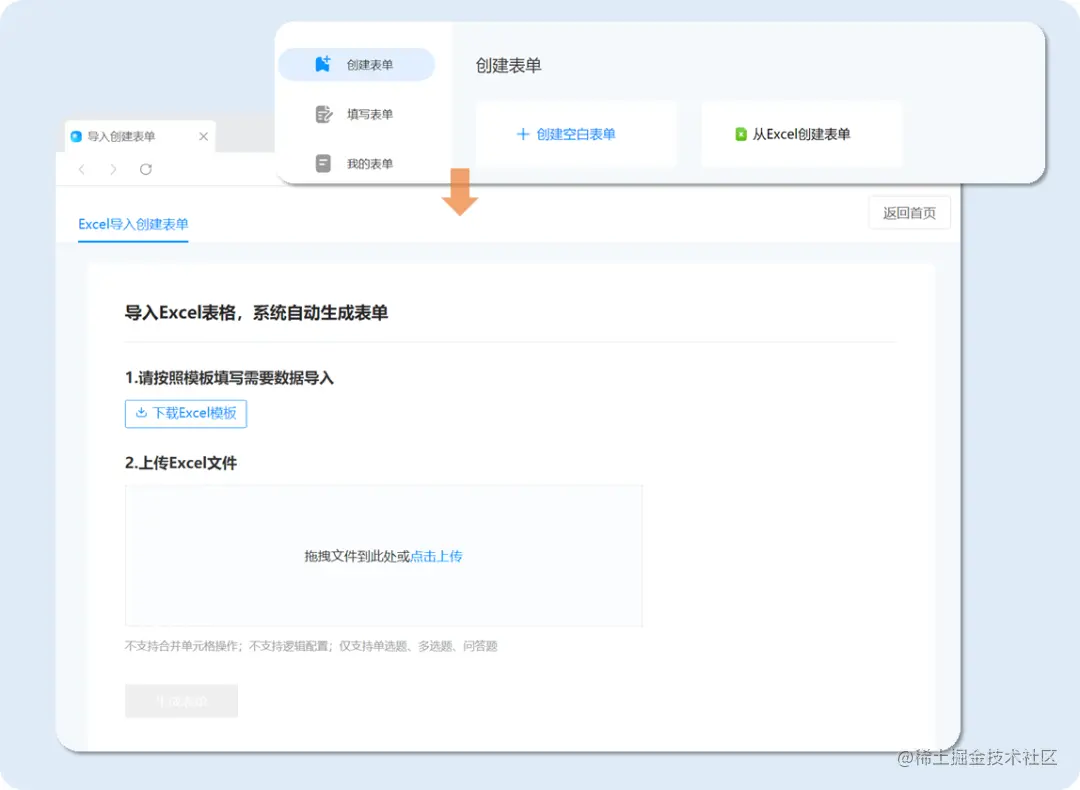Click 创建空白表单 button
This screenshot has width=1080, height=790.
coord(576,134)
